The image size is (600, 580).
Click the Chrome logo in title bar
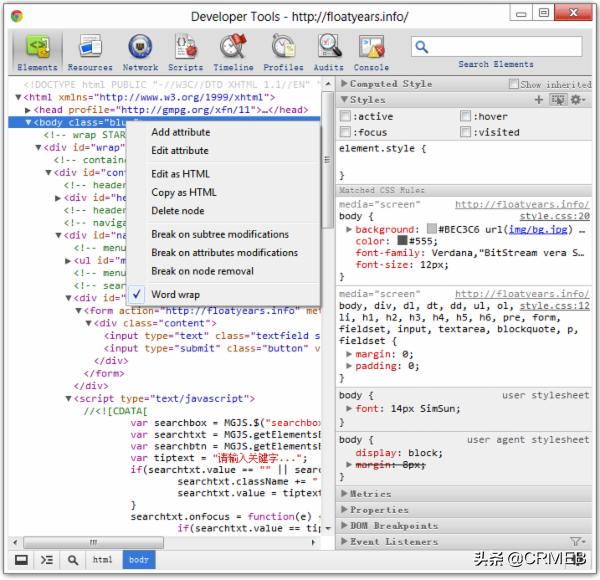tap(16, 16)
